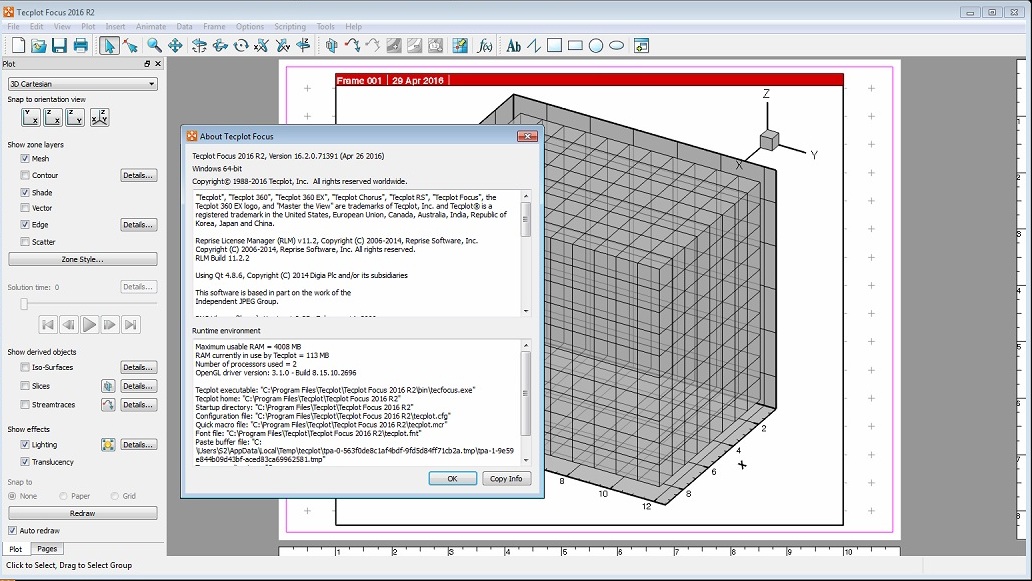Select the Adjustor tool
Viewport: 1032px width, 581px height.
[x=130, y=45]
